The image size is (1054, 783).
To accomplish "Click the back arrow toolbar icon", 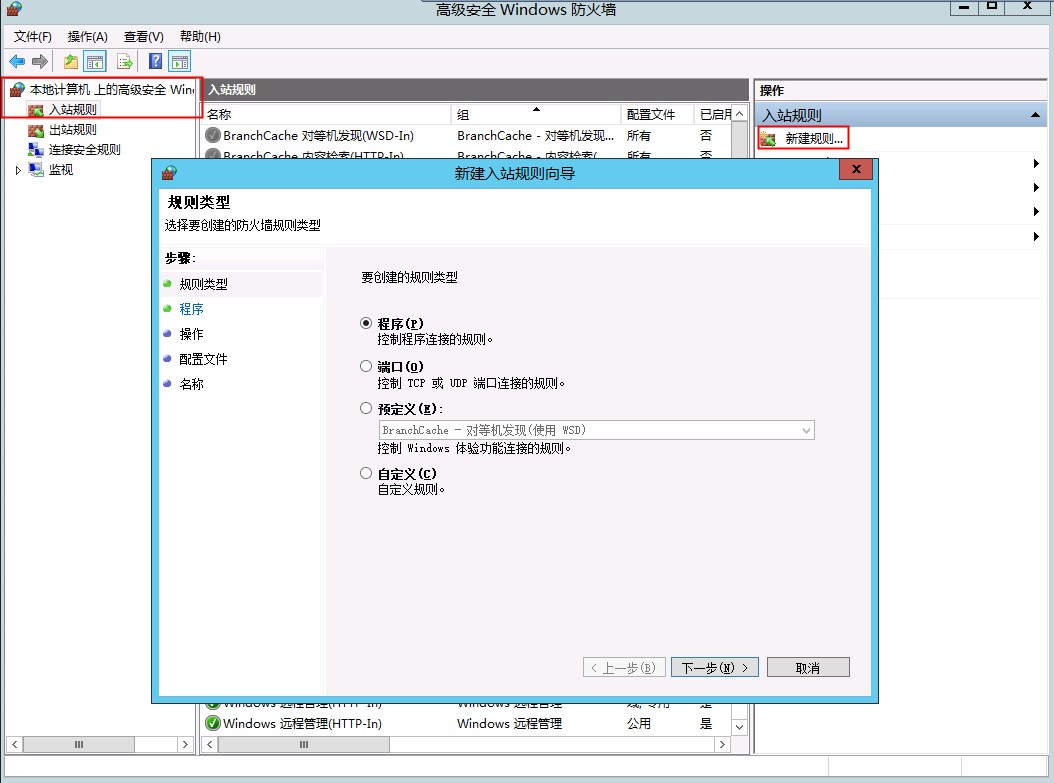I will tap(17, 62).
